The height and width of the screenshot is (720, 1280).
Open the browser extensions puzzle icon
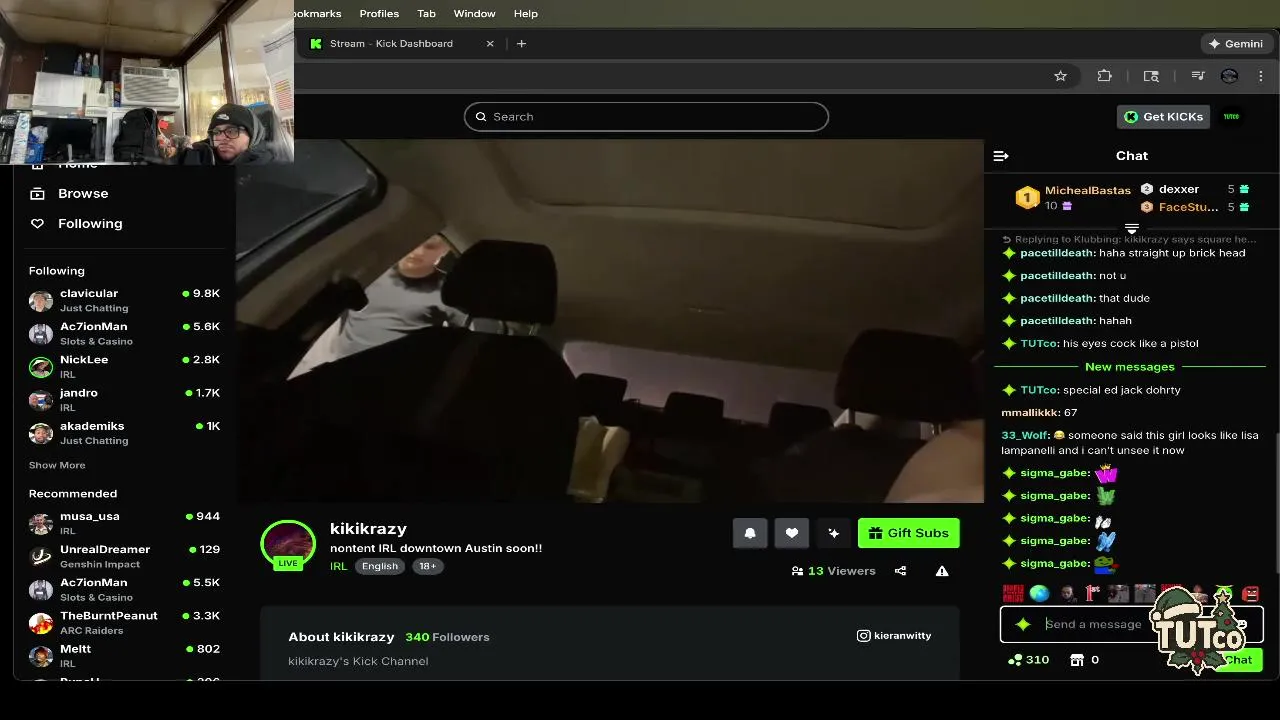(x=1104, y=76)
